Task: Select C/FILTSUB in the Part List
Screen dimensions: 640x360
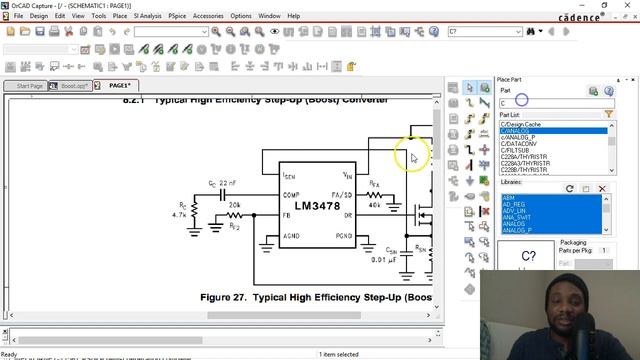Action: coord(553,150)
